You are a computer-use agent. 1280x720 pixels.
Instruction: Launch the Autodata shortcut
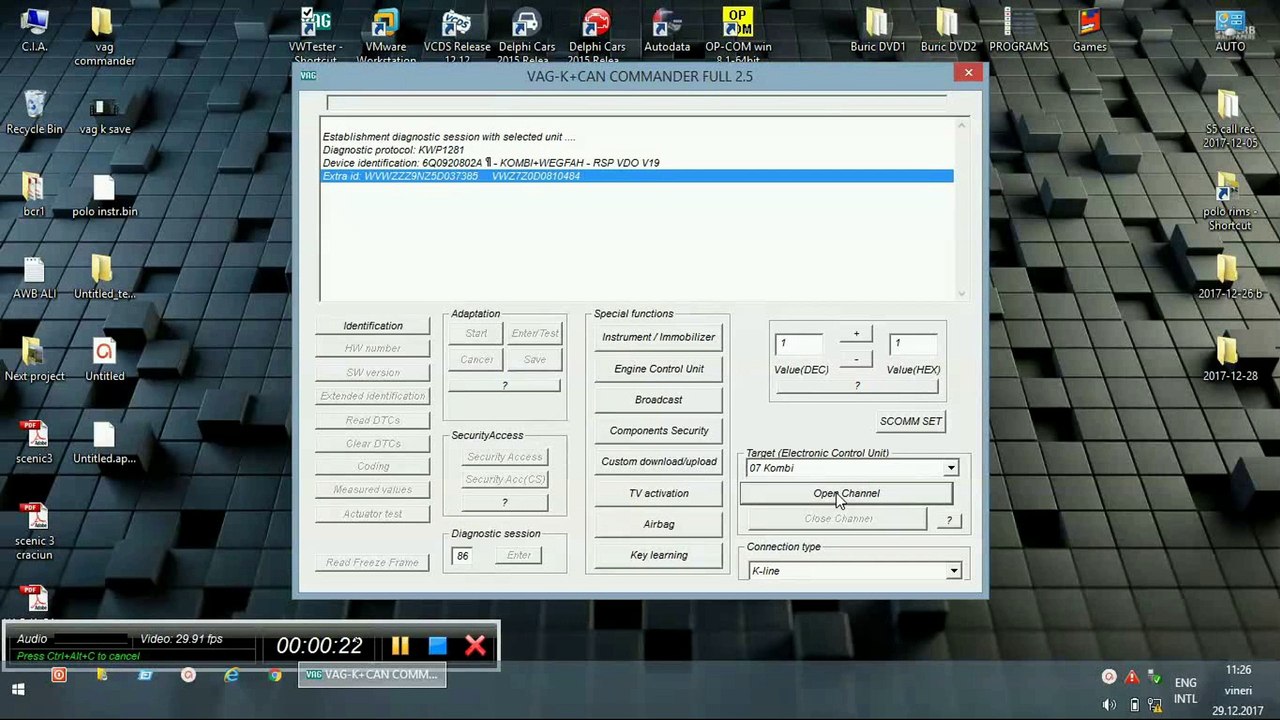point(667,31)
